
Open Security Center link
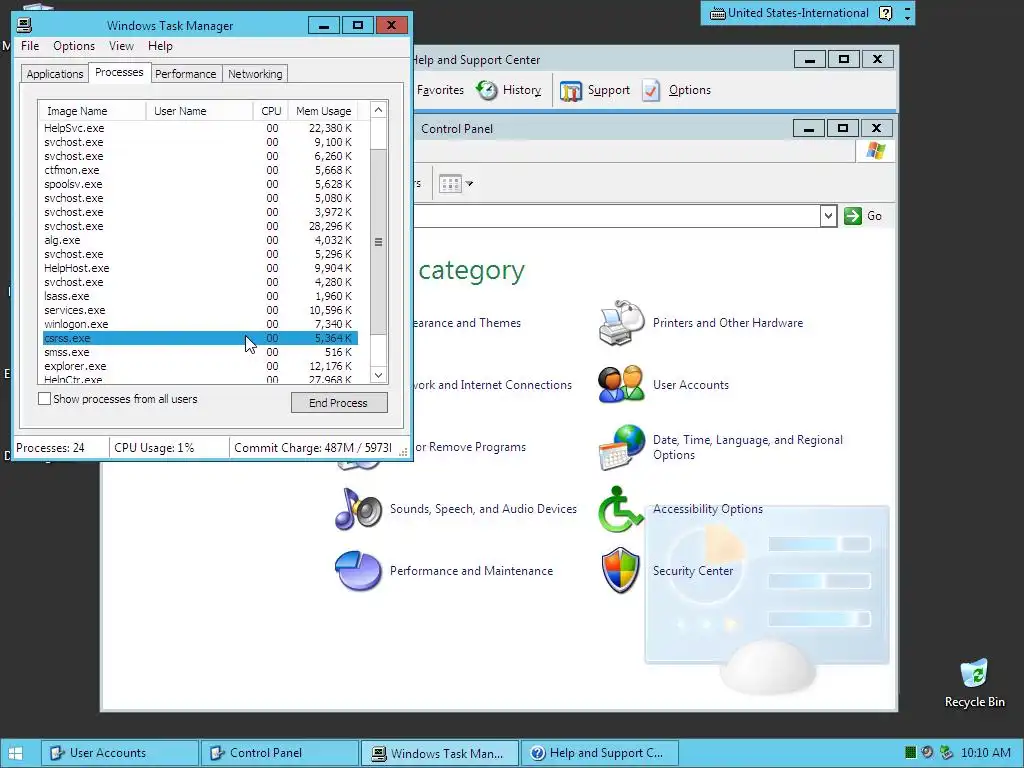693,571
